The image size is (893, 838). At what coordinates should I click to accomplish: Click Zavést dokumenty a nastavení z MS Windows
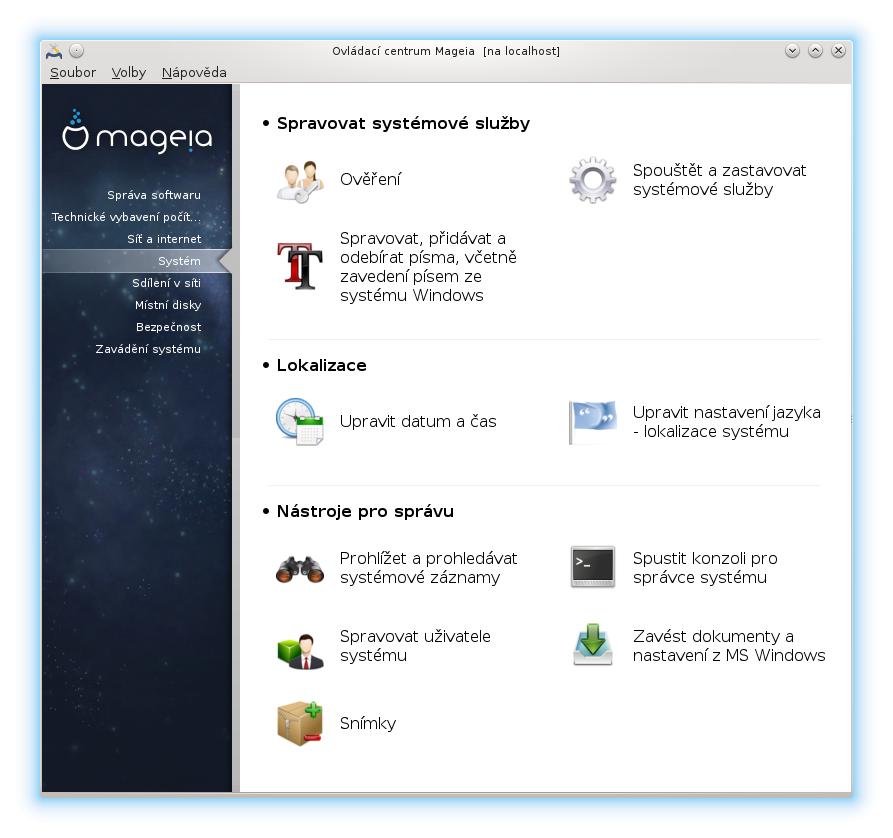(729, 646)
